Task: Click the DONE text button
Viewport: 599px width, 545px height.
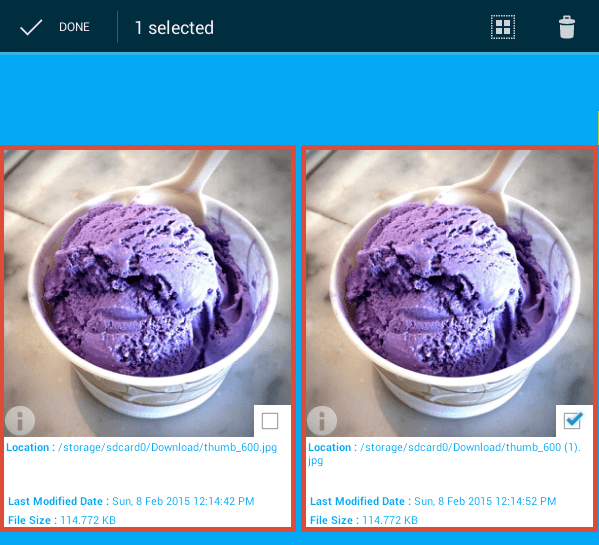Action: point(74,27)
